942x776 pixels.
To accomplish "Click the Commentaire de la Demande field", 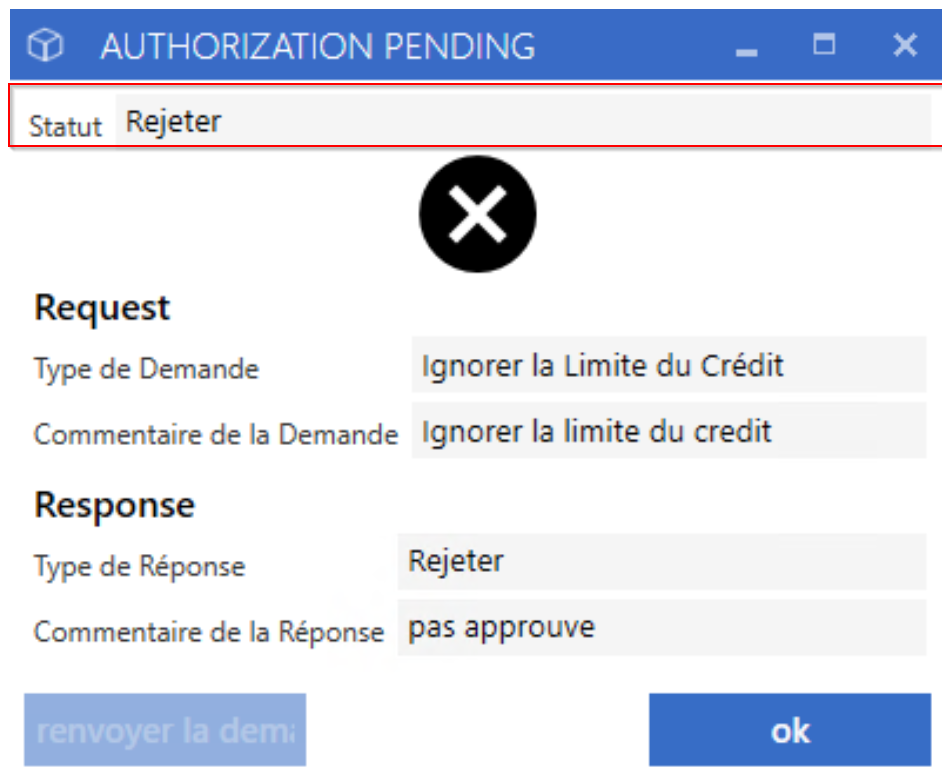I will tap(669, 430).
